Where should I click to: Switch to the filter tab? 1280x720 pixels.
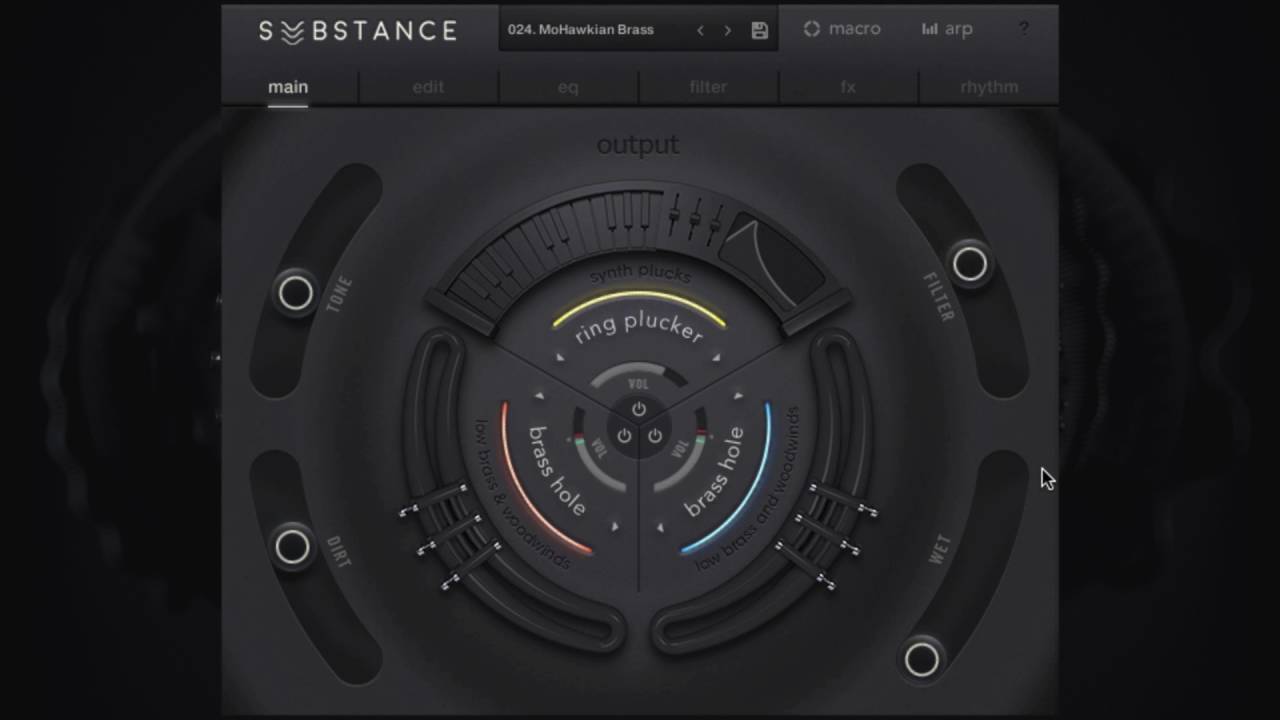(708, 87)
